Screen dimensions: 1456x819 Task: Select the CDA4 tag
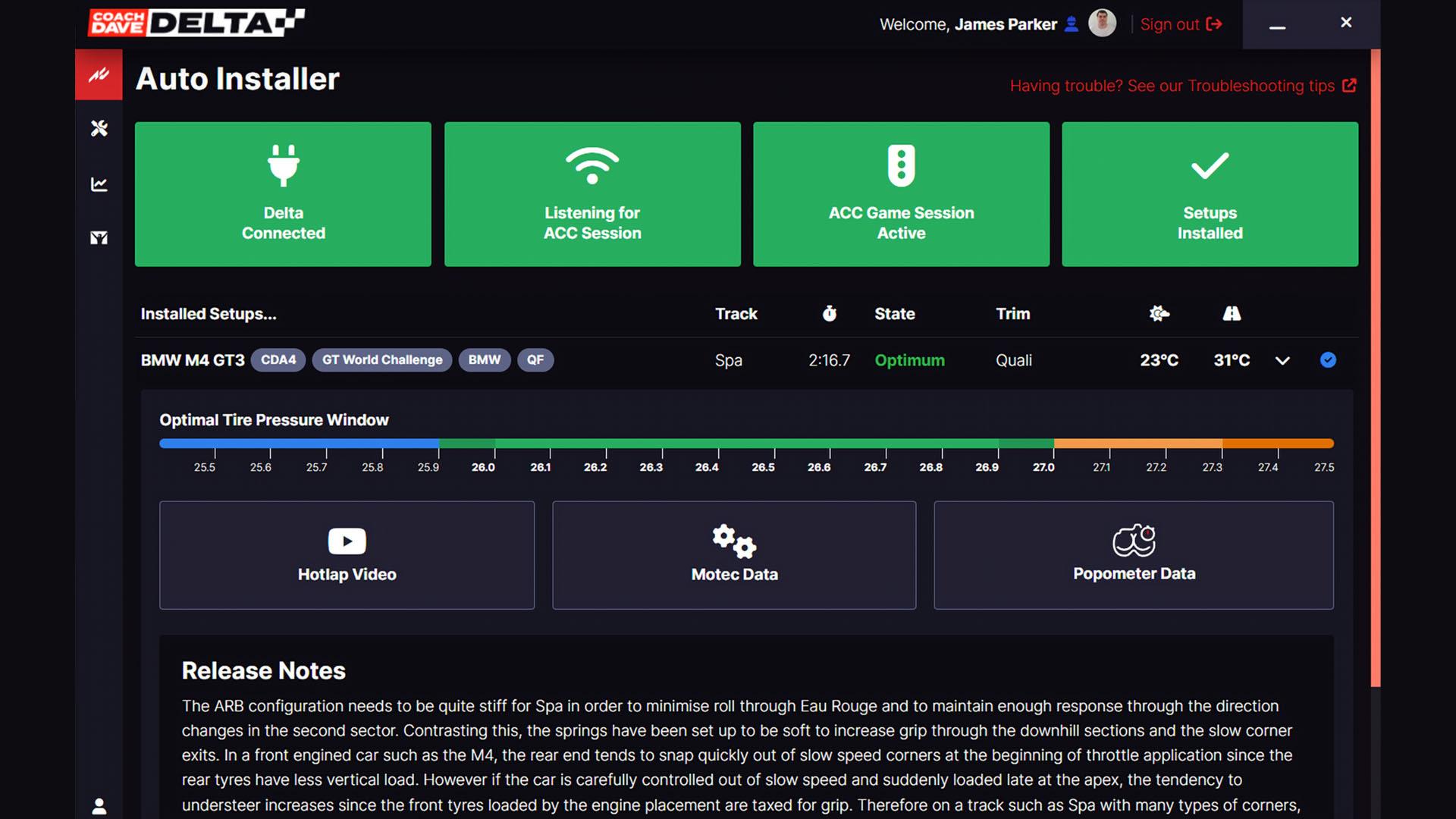278,360
